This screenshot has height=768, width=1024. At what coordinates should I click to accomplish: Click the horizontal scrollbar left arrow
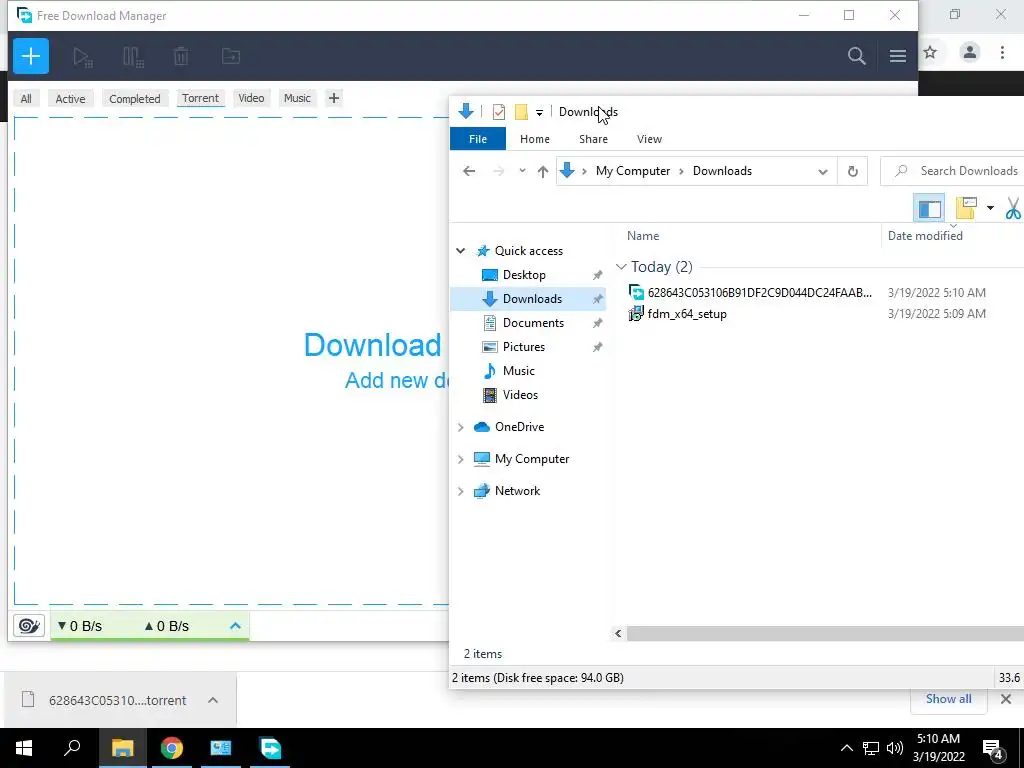(618, 633)
